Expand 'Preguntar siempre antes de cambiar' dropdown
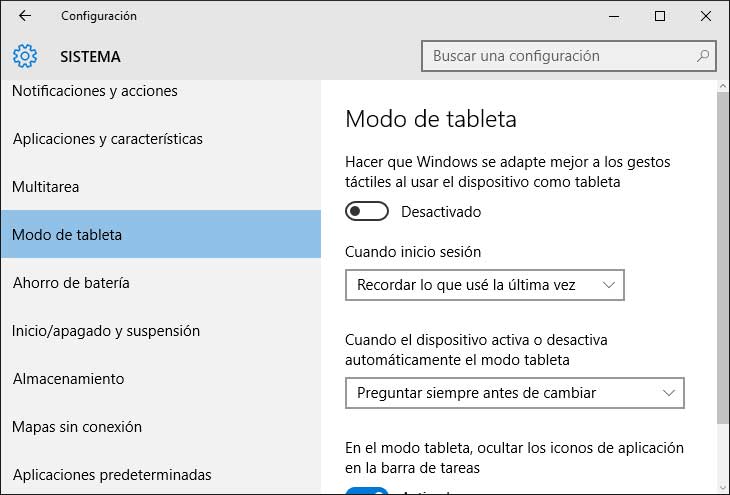Screen dimensions: 730x495 (x=514, y=393)
